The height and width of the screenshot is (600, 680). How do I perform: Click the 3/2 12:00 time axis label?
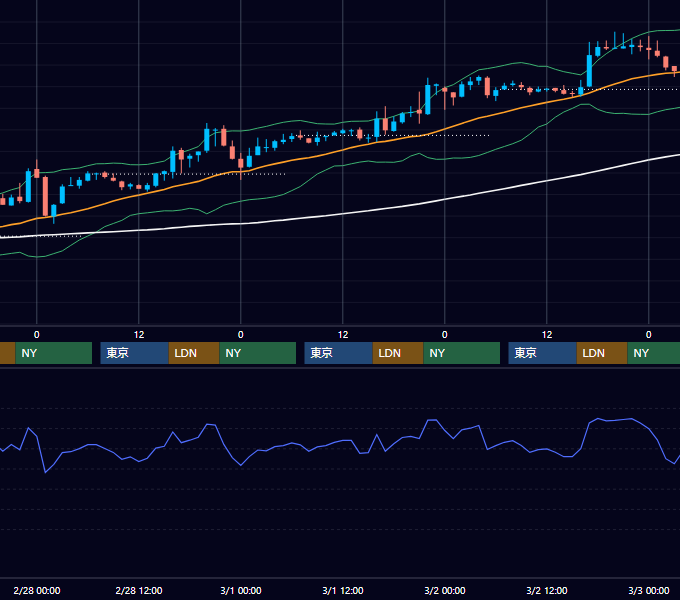pyautogui.click(x=547, y=590)
